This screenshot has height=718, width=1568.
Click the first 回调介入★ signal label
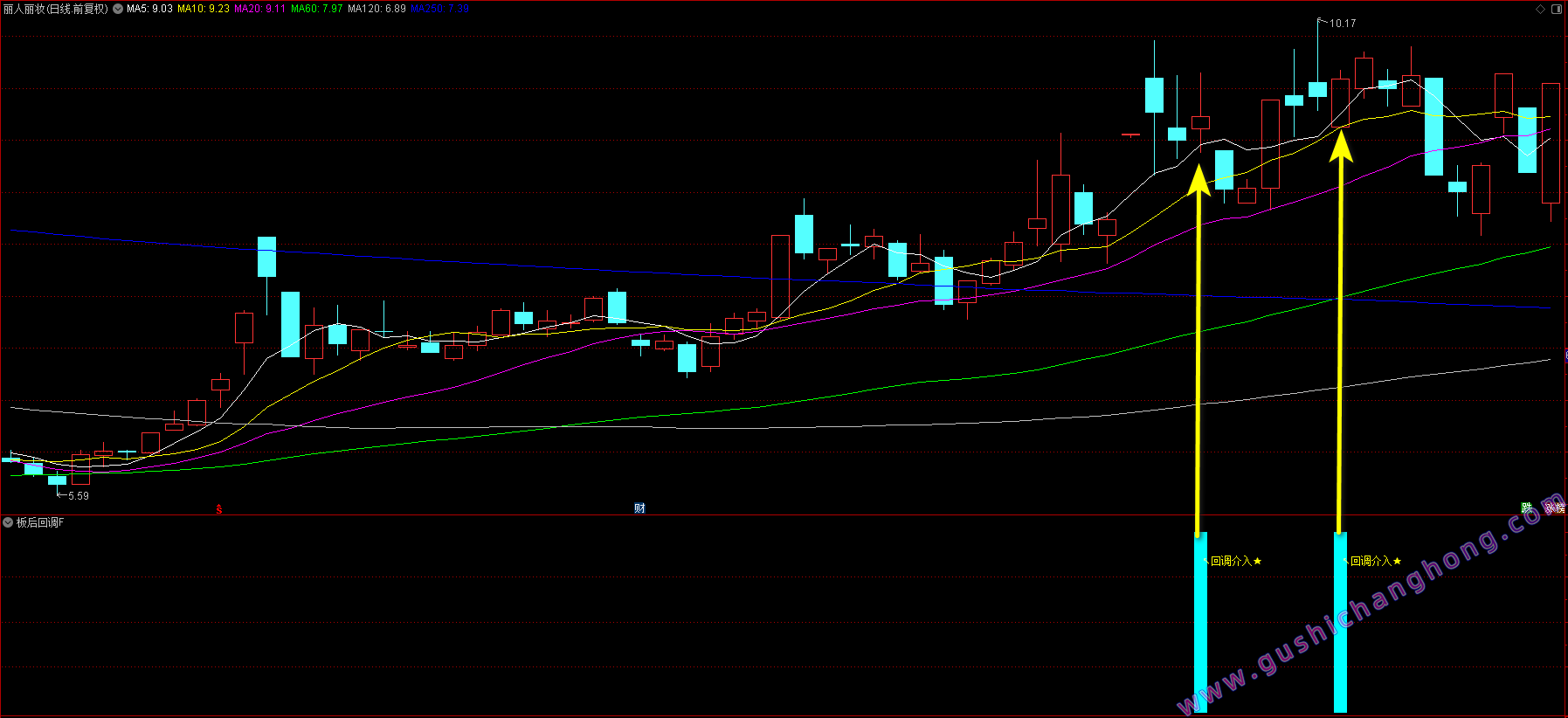[x=1236, y=561]
